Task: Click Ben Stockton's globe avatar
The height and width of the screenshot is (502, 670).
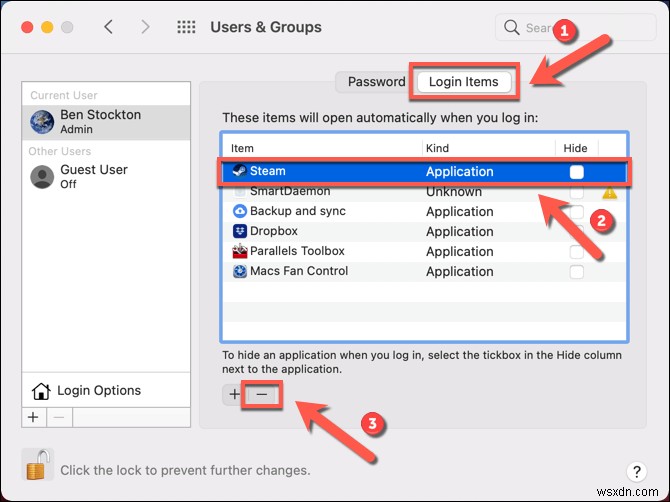Action: click(x=42, y=122)
